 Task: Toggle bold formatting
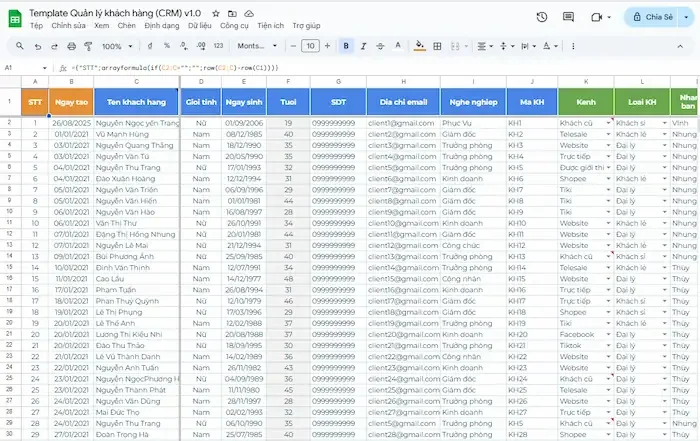346,46
